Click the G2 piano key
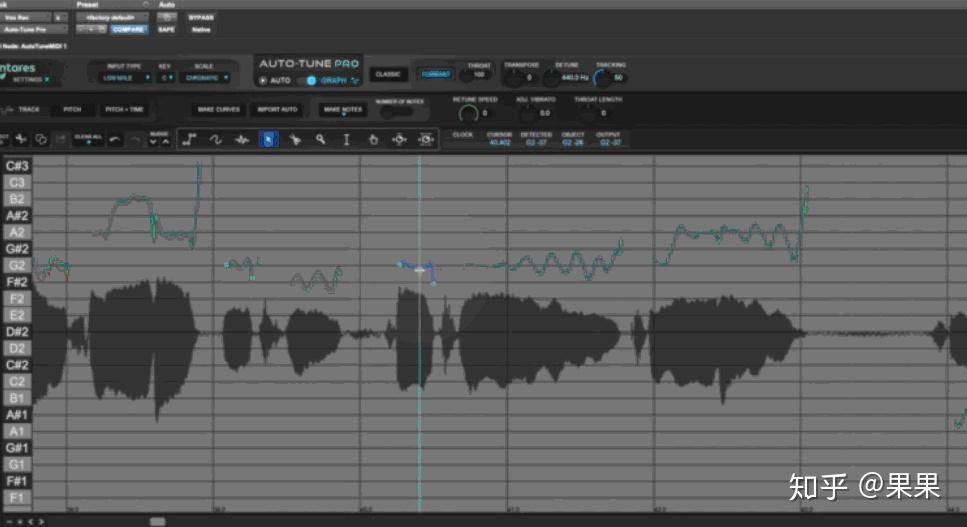 [17, 266]
